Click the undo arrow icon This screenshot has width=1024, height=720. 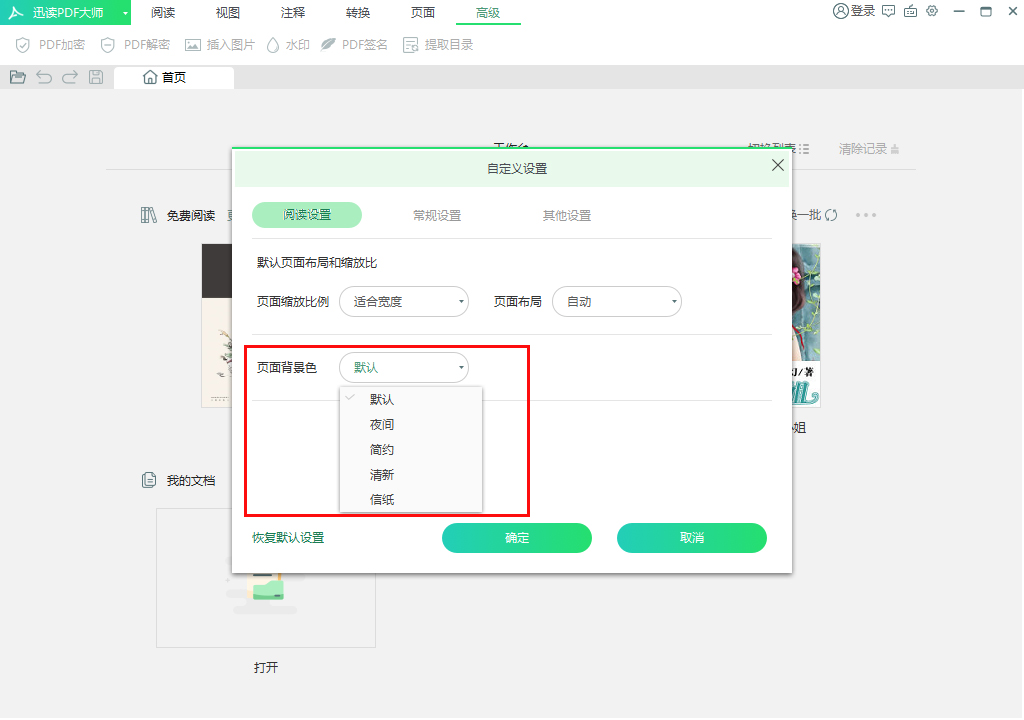coord(43,76)
